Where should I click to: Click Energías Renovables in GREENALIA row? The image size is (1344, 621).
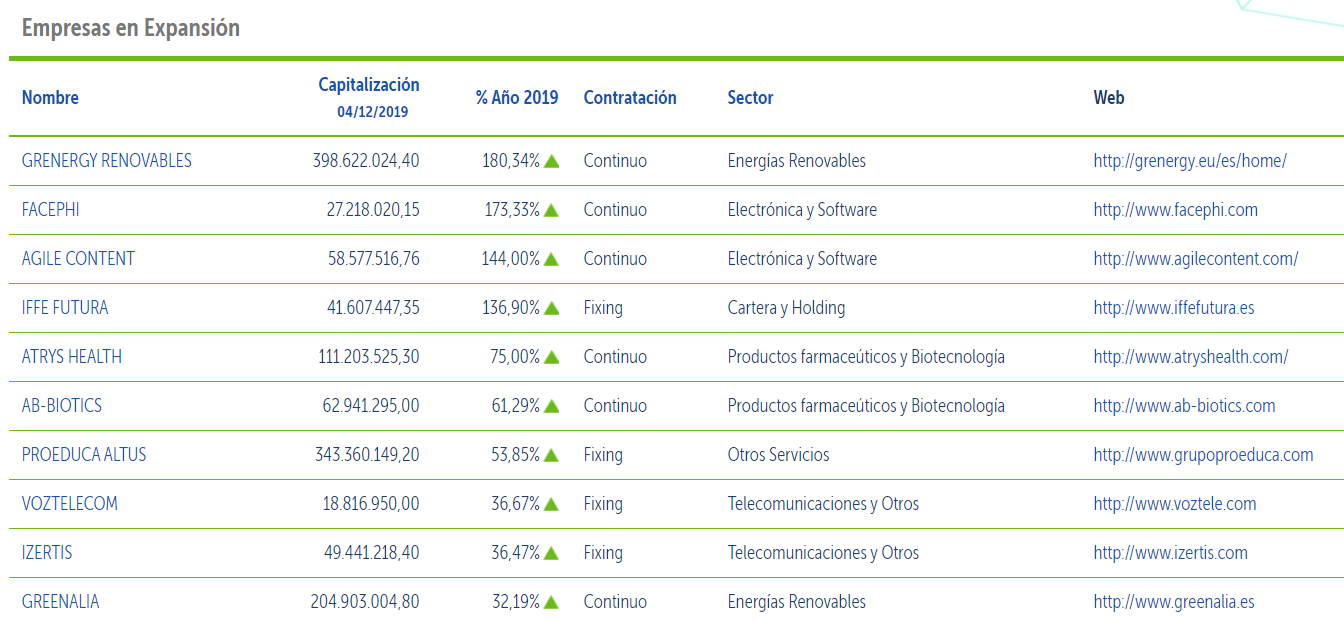tap(797, 602)
